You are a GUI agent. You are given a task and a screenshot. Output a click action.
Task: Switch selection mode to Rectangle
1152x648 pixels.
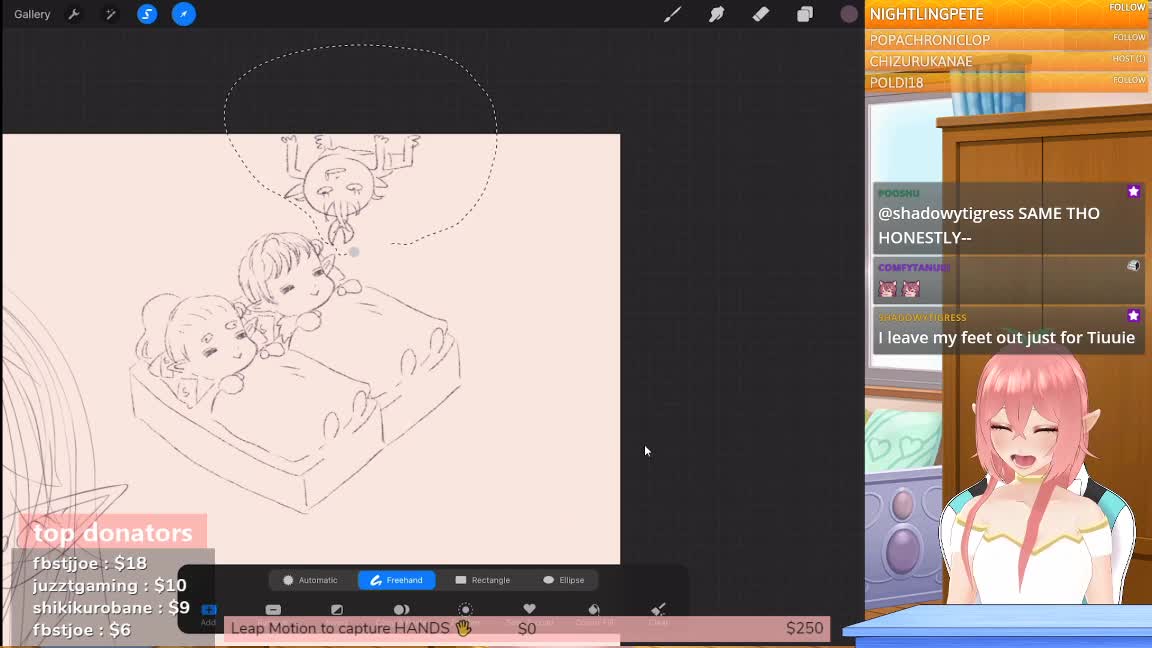coord(483,580)
